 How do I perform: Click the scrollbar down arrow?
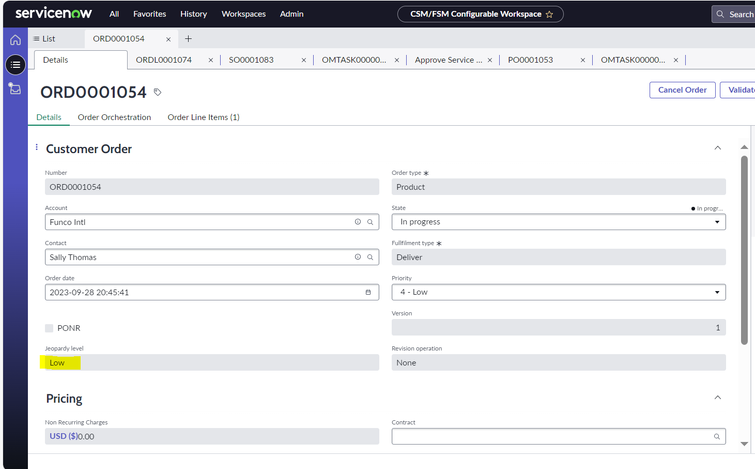pyautogui.click(x=744, y=444)
